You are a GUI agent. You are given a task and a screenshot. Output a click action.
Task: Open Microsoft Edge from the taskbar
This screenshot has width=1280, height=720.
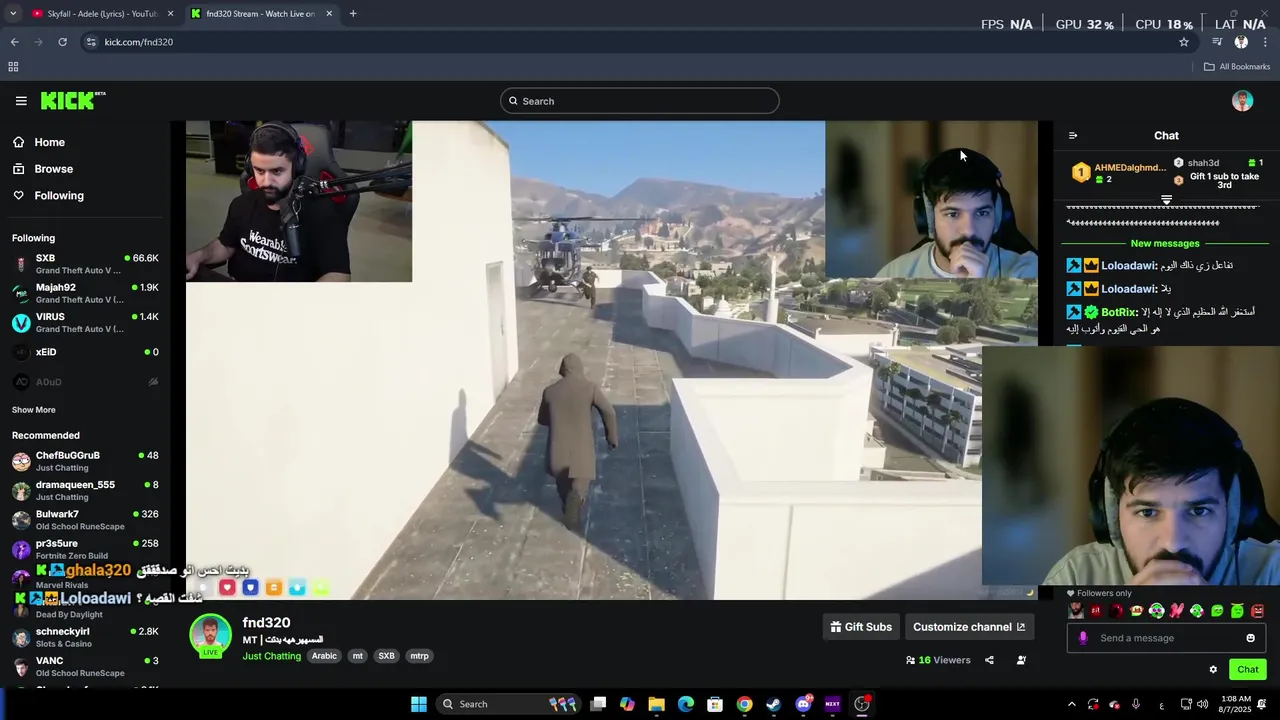coord(686,704)
